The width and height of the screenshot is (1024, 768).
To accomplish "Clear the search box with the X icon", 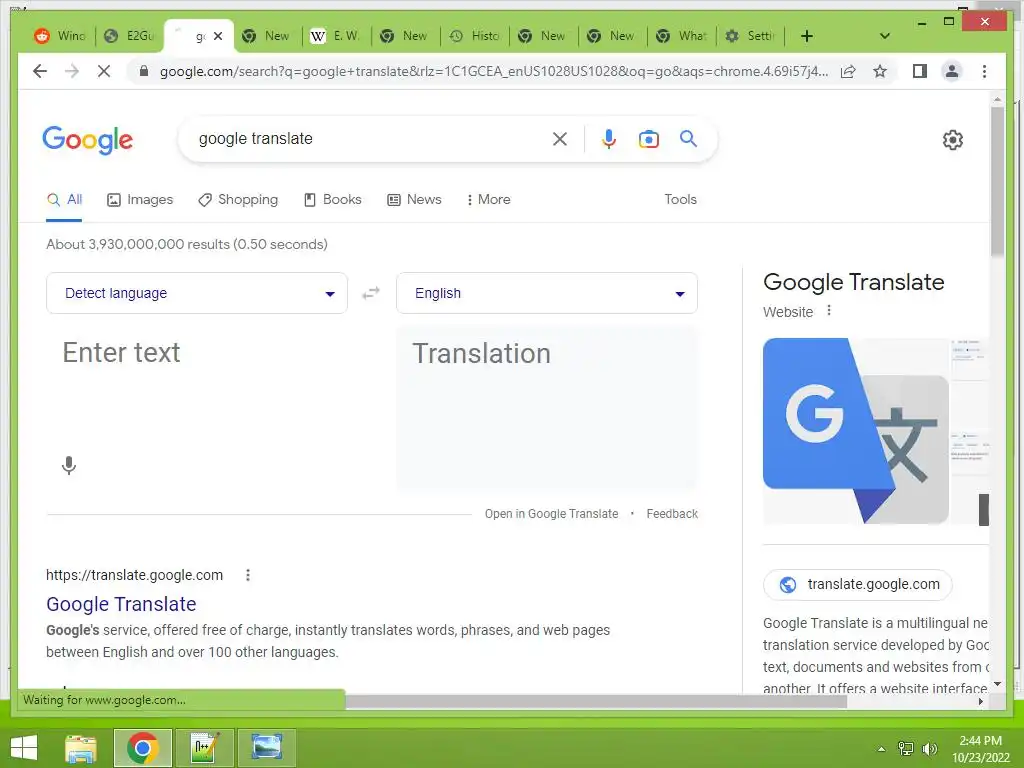I will [x=560, y=139].
